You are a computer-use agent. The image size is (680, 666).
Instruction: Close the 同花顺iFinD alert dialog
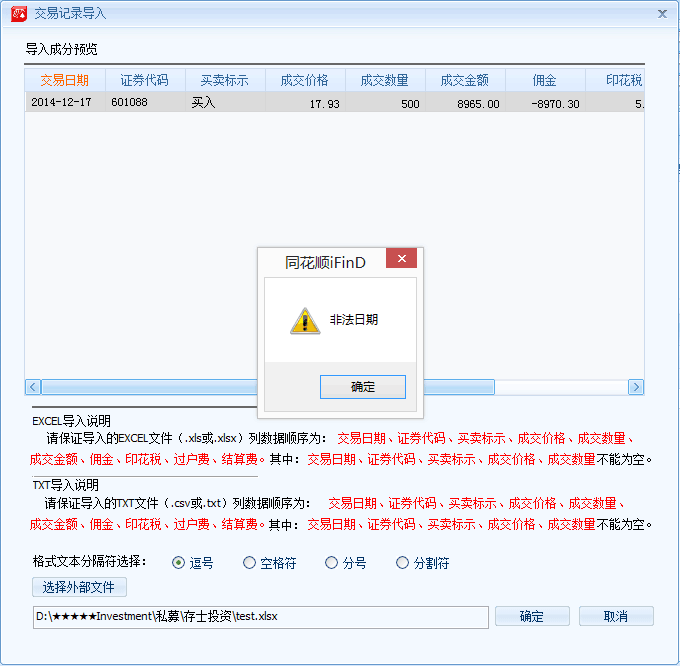(x=401, y=258)
